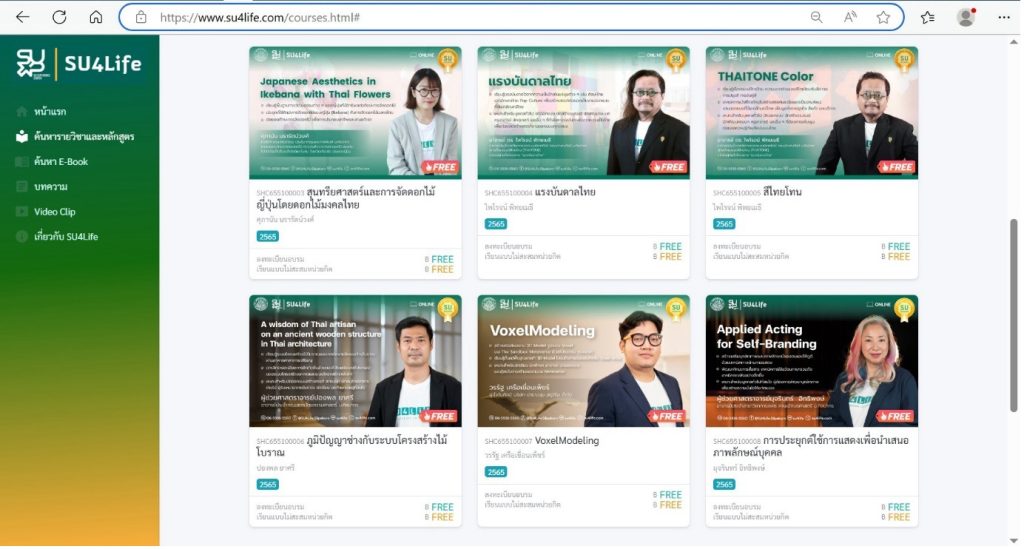Click the browser profile avatar
Image resolution: width=1024 pixels, height=549 pixels.
(x=965, y=17)
